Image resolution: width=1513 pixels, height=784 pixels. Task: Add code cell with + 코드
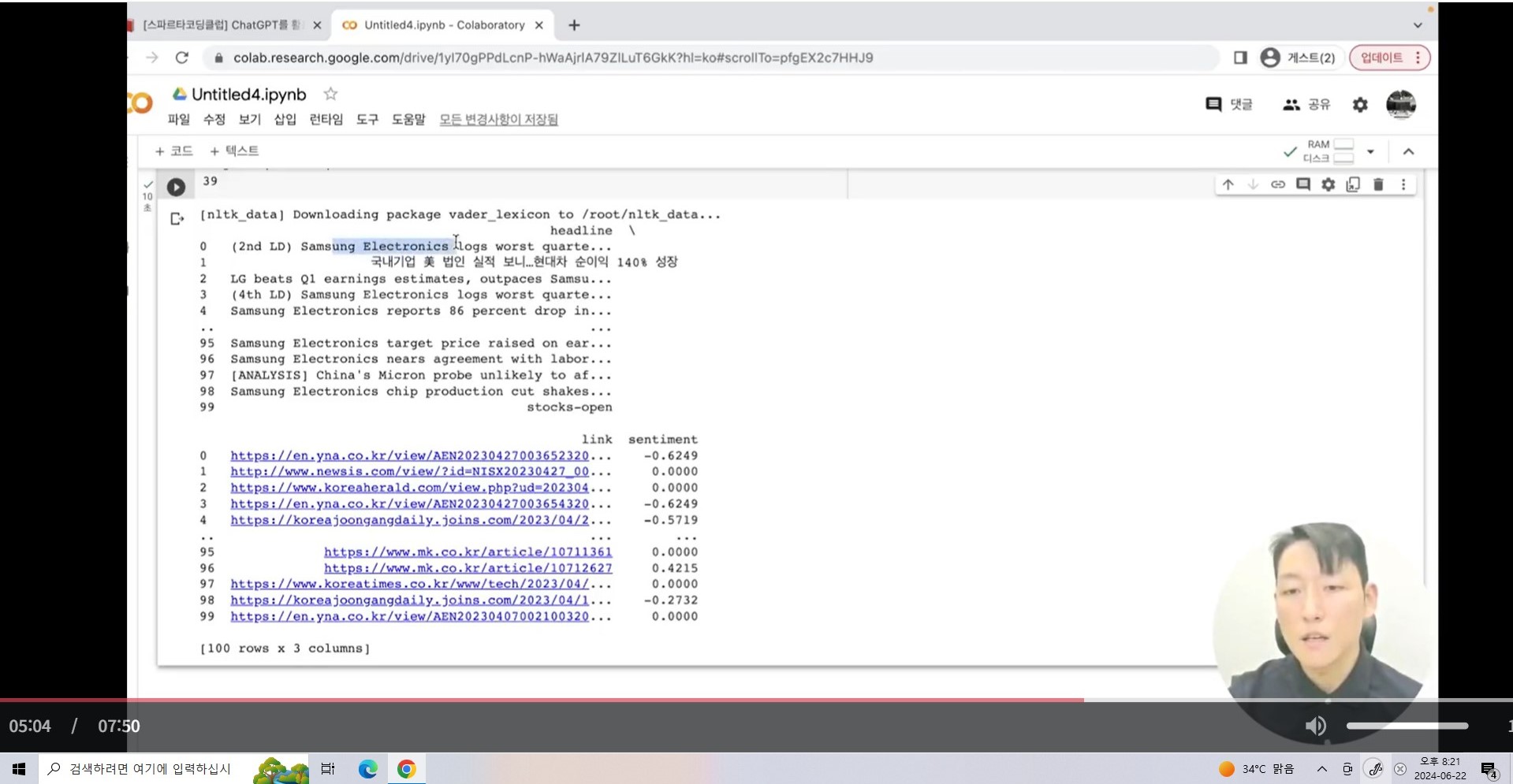(x=173, y=150)
